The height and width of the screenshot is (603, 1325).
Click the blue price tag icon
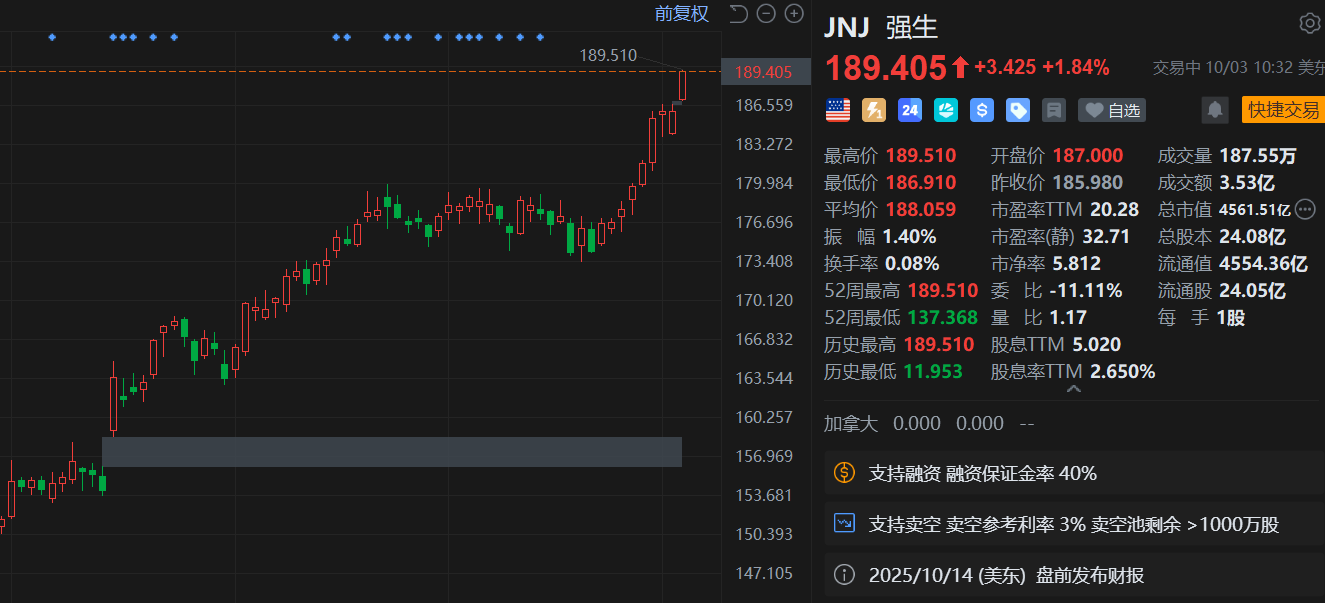coord(1018,110)
